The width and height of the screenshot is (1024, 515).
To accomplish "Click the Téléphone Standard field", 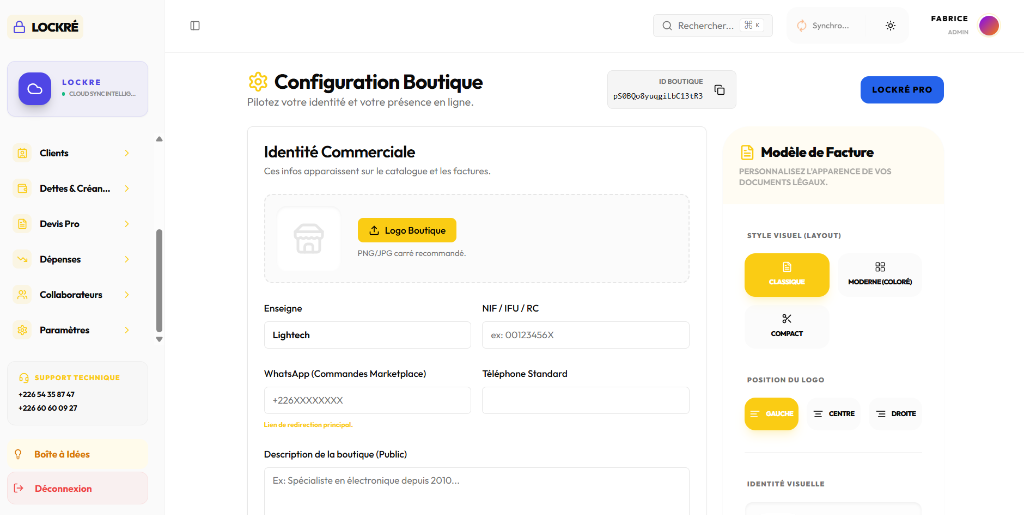I will tap(586, 400).
